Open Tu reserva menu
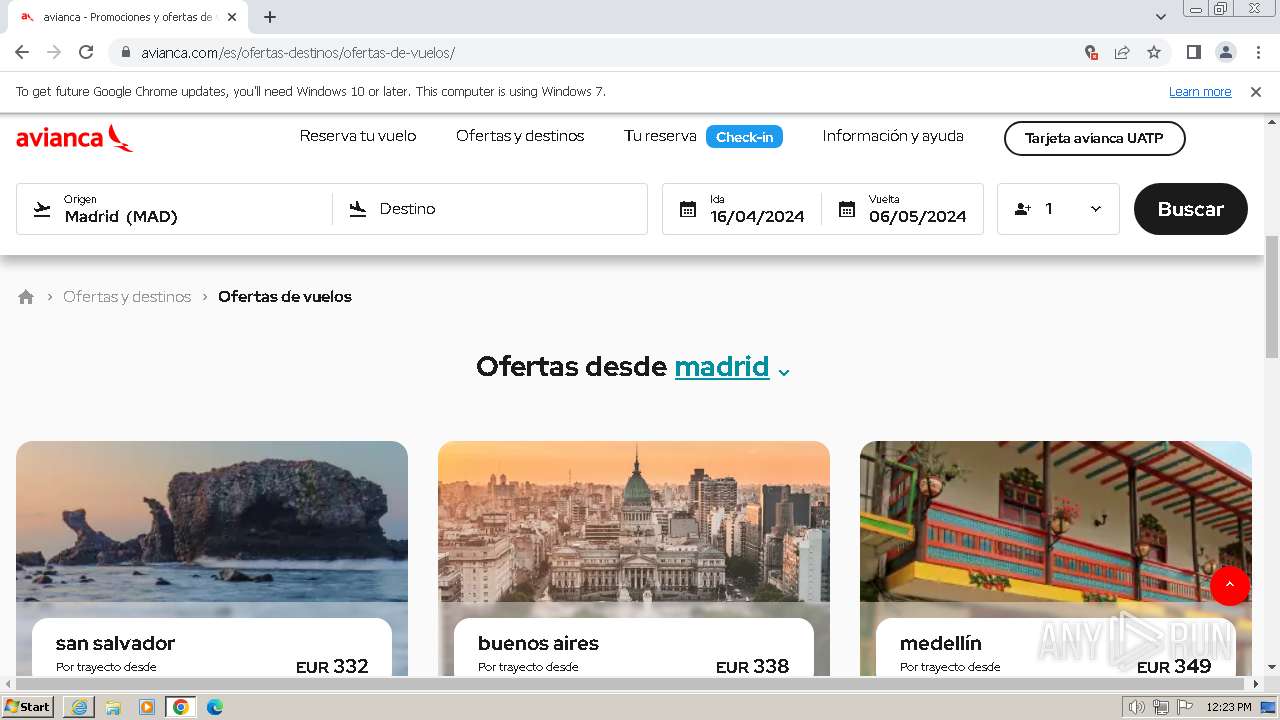Viewport: 1280px width, 720px height. [x=660, y=136]
